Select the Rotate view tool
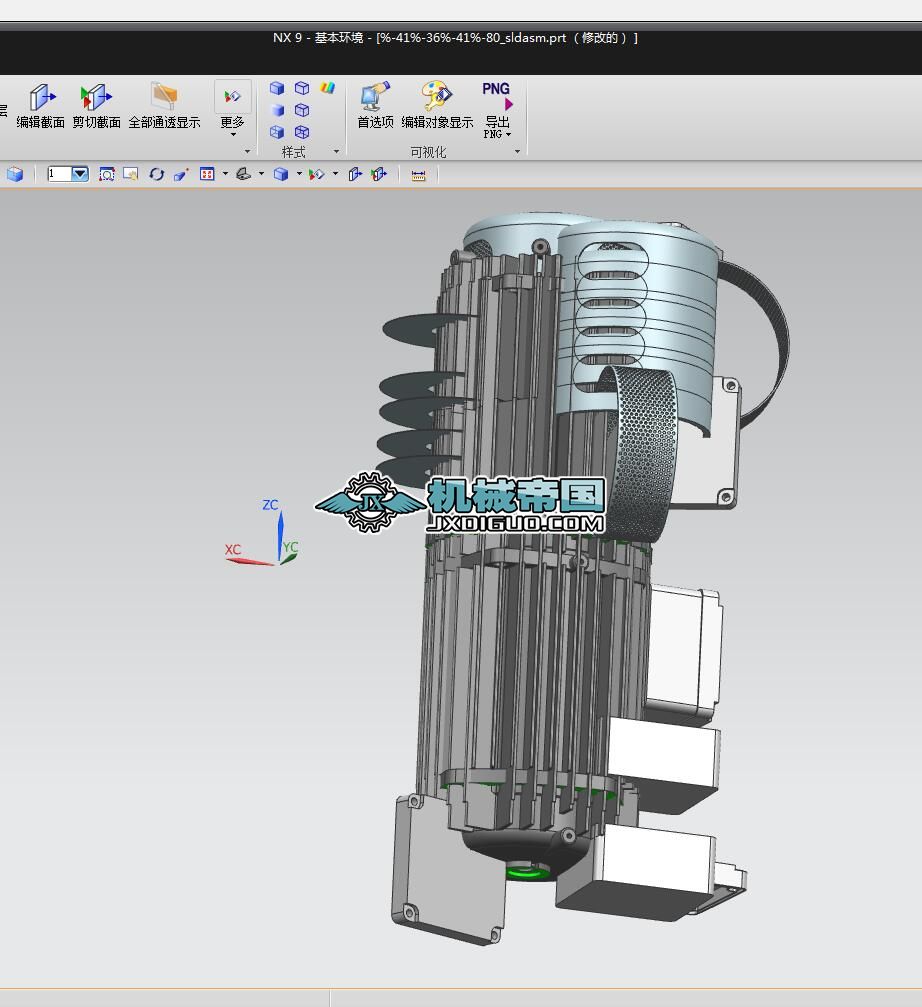Image resolution: width=922 pixels, height=1007 pixels. click(156, 174)
